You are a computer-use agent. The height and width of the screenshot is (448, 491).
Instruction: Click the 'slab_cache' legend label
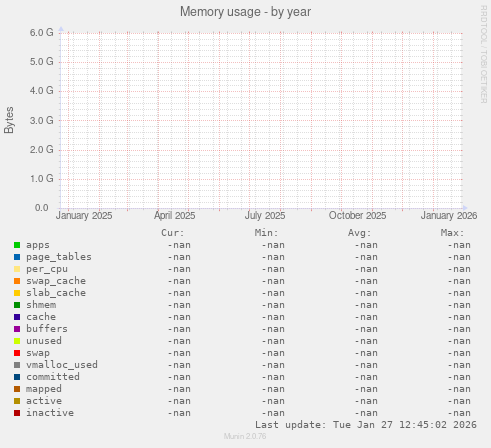56,293
